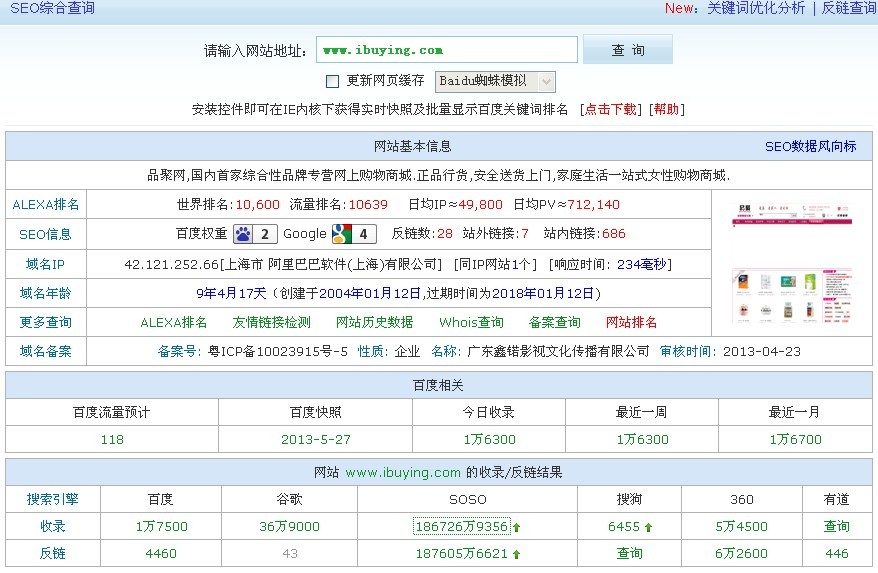The height and width of the screenshot is (573, 878).
Task: Toggle the 更新网页缓存 checkbox
Action: coord(333,82)
